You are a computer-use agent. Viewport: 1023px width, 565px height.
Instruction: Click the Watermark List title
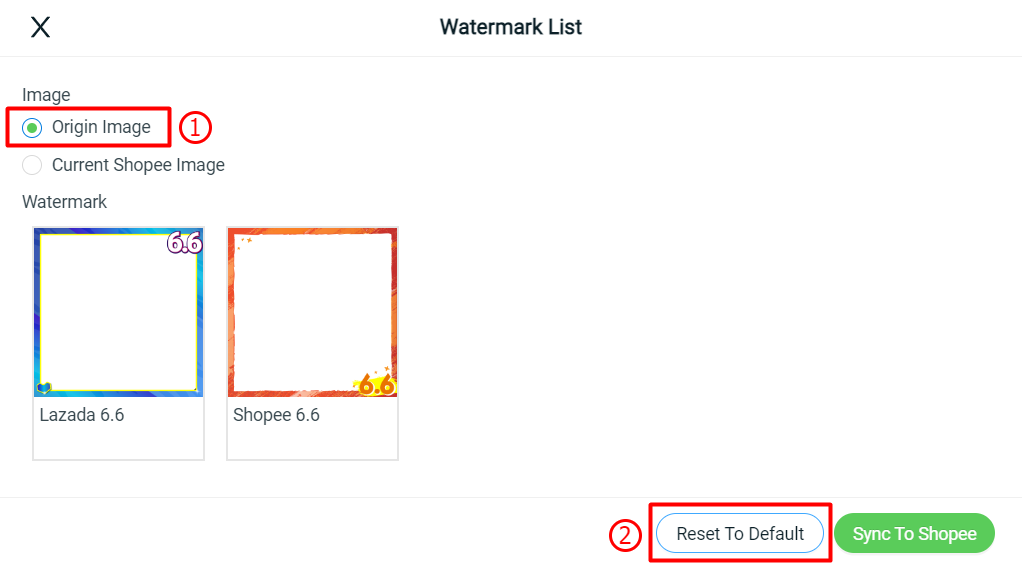point(511,27)
